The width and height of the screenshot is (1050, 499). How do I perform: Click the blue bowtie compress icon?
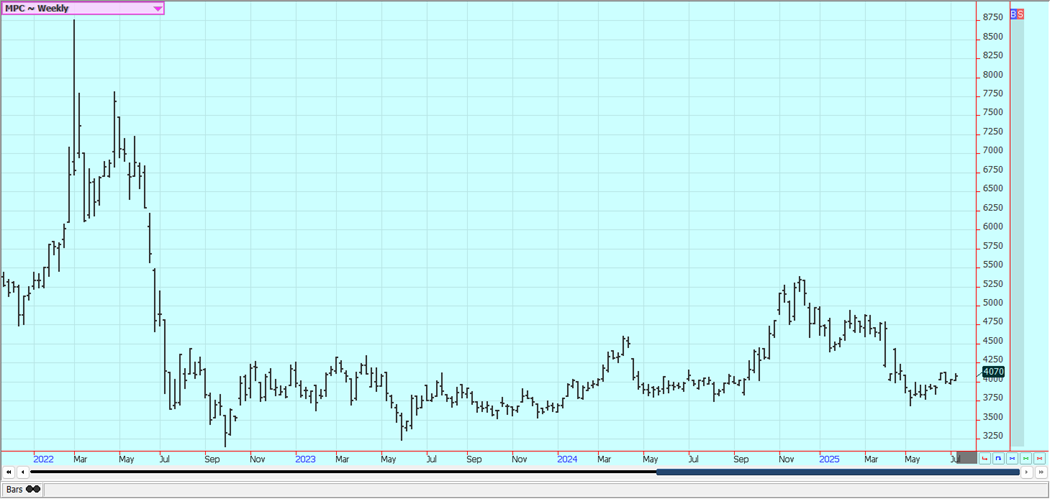[1012, 458]
